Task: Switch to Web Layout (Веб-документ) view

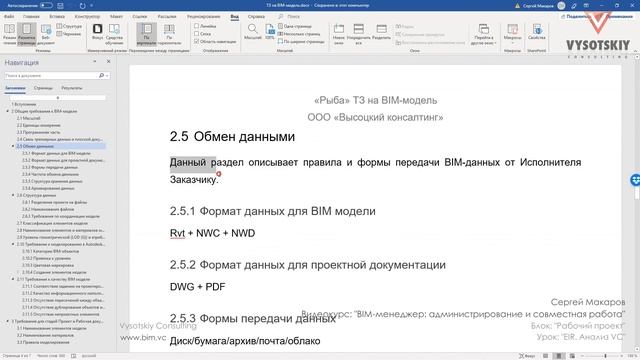Action: [x=45, y=33]
